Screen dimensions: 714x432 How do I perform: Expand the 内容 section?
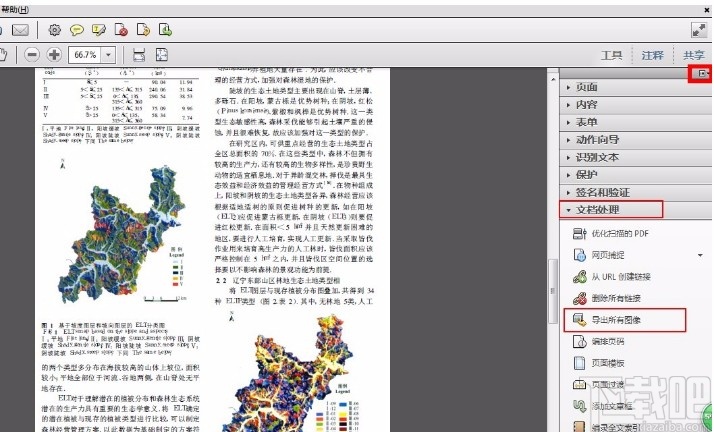click(x=635, y=105)
